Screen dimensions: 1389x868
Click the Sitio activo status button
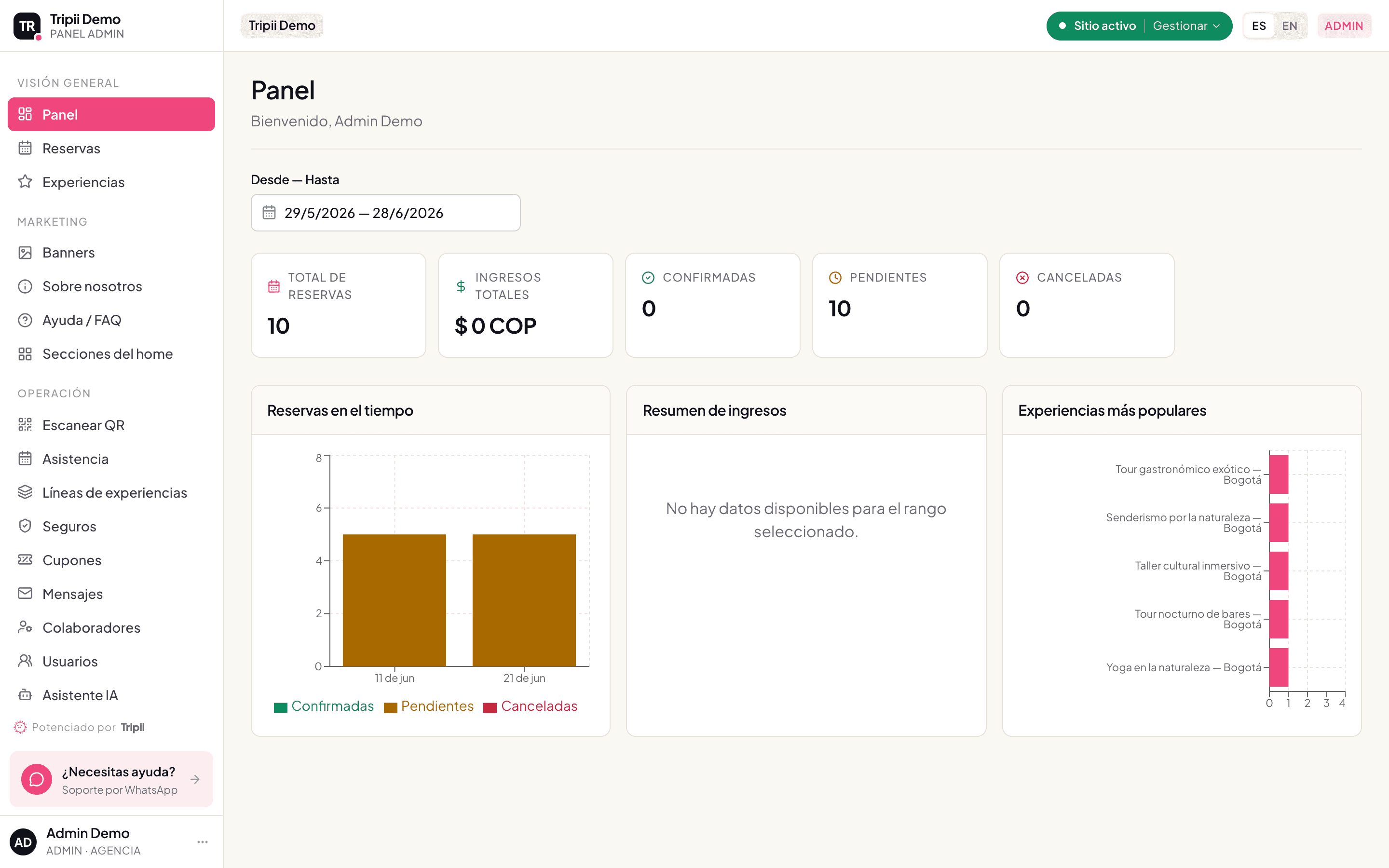[x=1098, y=26]
